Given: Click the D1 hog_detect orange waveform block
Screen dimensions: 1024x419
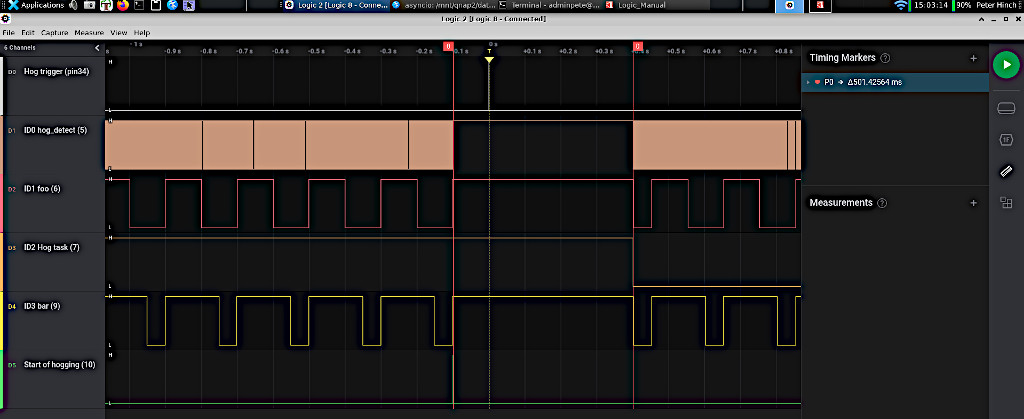Looking at the screenshot, I should tap(279, 145).
